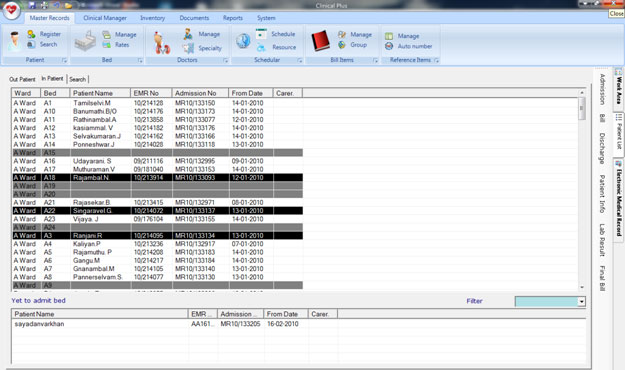625x370 pixels.
Task: Click the Schedular globe clock icon
Action: [243, 41]
